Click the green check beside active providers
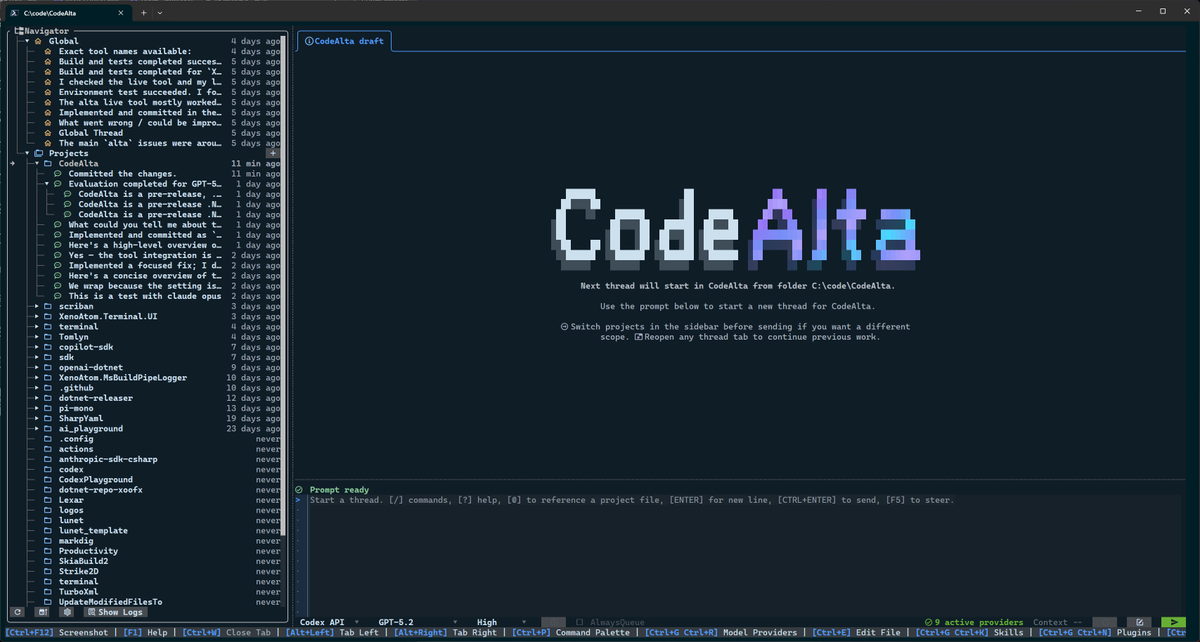 point(929,622)
